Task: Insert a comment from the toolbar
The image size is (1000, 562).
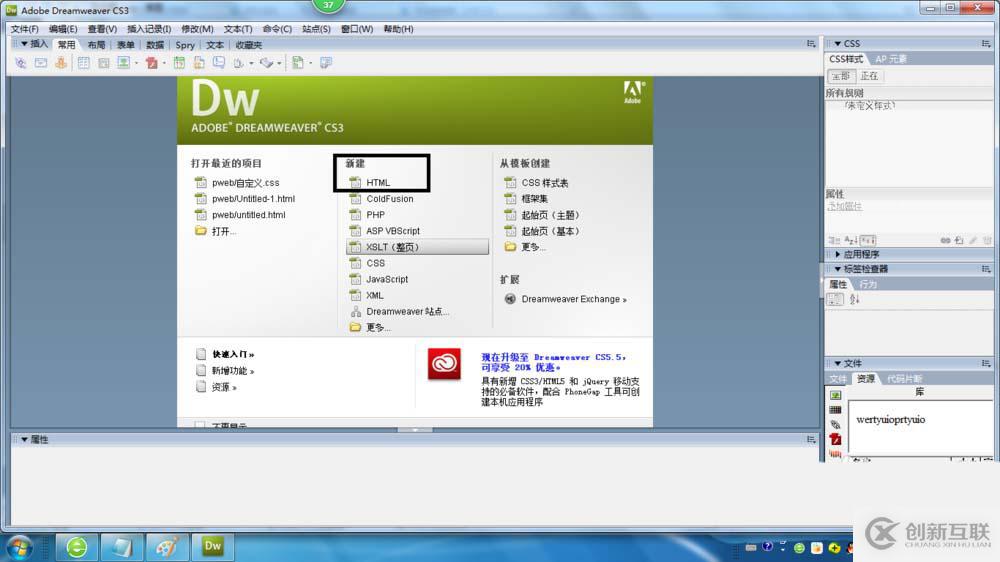Action: (219, 63)
